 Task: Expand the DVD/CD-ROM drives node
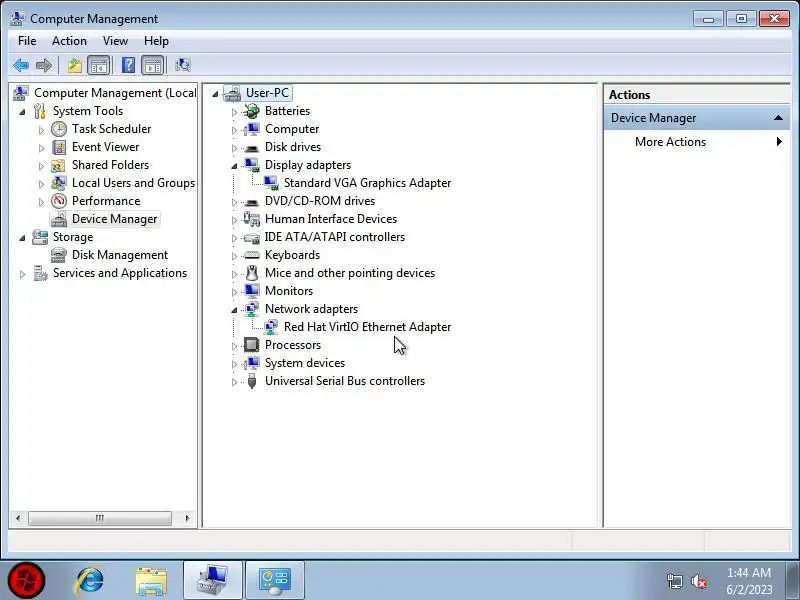coord(234,202)
